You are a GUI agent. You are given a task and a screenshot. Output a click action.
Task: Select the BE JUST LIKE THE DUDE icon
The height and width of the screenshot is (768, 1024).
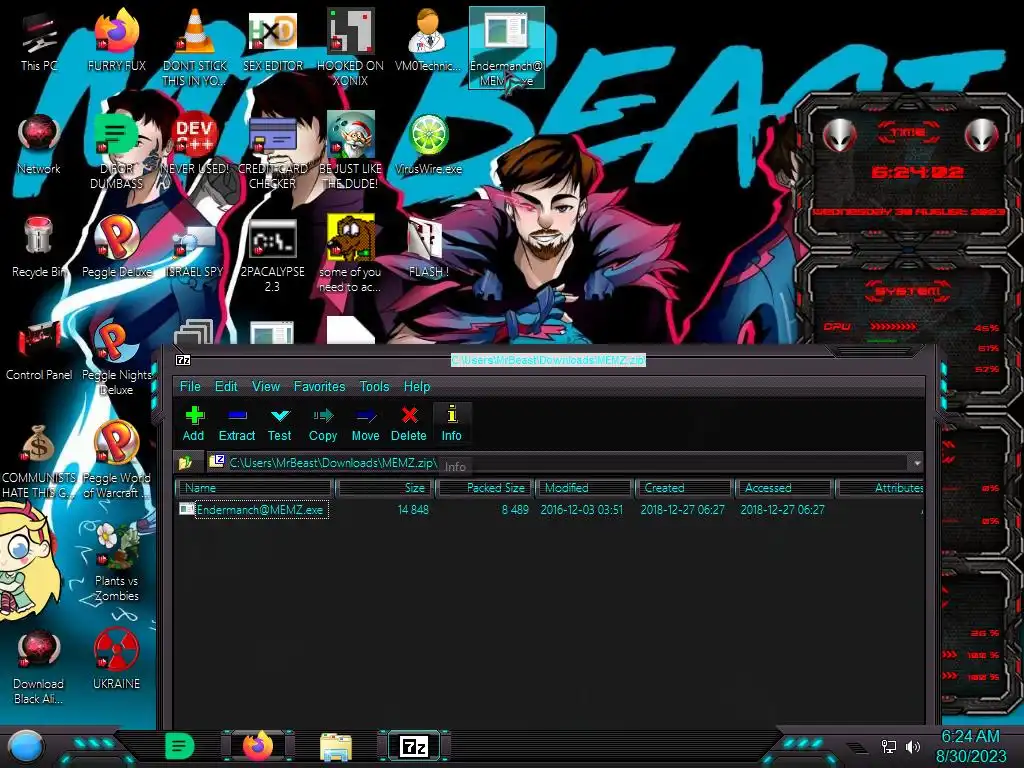click(x=350, y=150)
